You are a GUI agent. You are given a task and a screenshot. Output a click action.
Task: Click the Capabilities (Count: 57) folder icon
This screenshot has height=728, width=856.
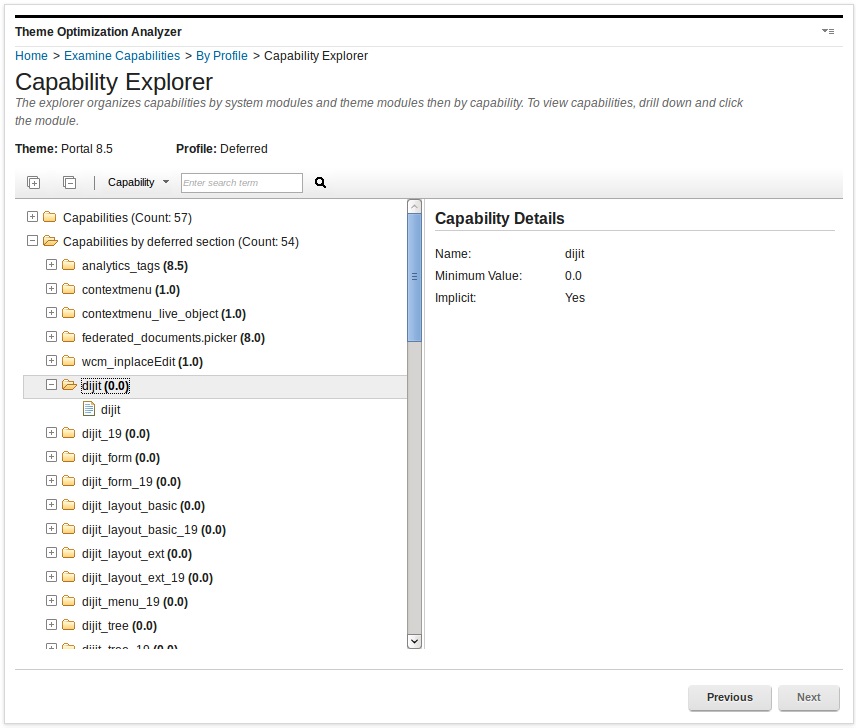click(50, 217)
